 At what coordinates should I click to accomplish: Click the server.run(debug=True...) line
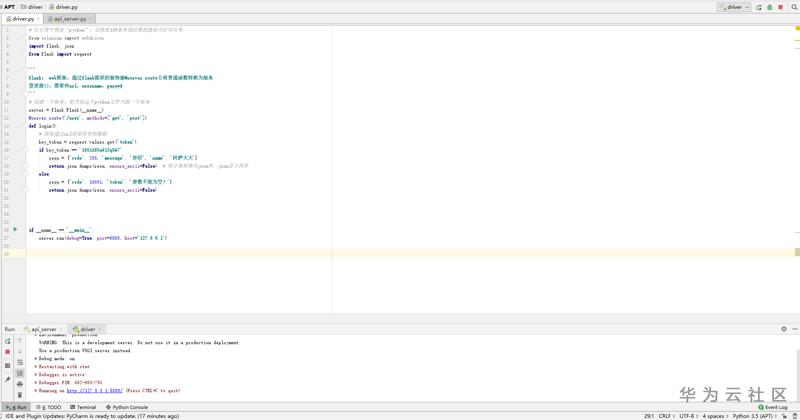pyautogui.click(x=103, y=238)
